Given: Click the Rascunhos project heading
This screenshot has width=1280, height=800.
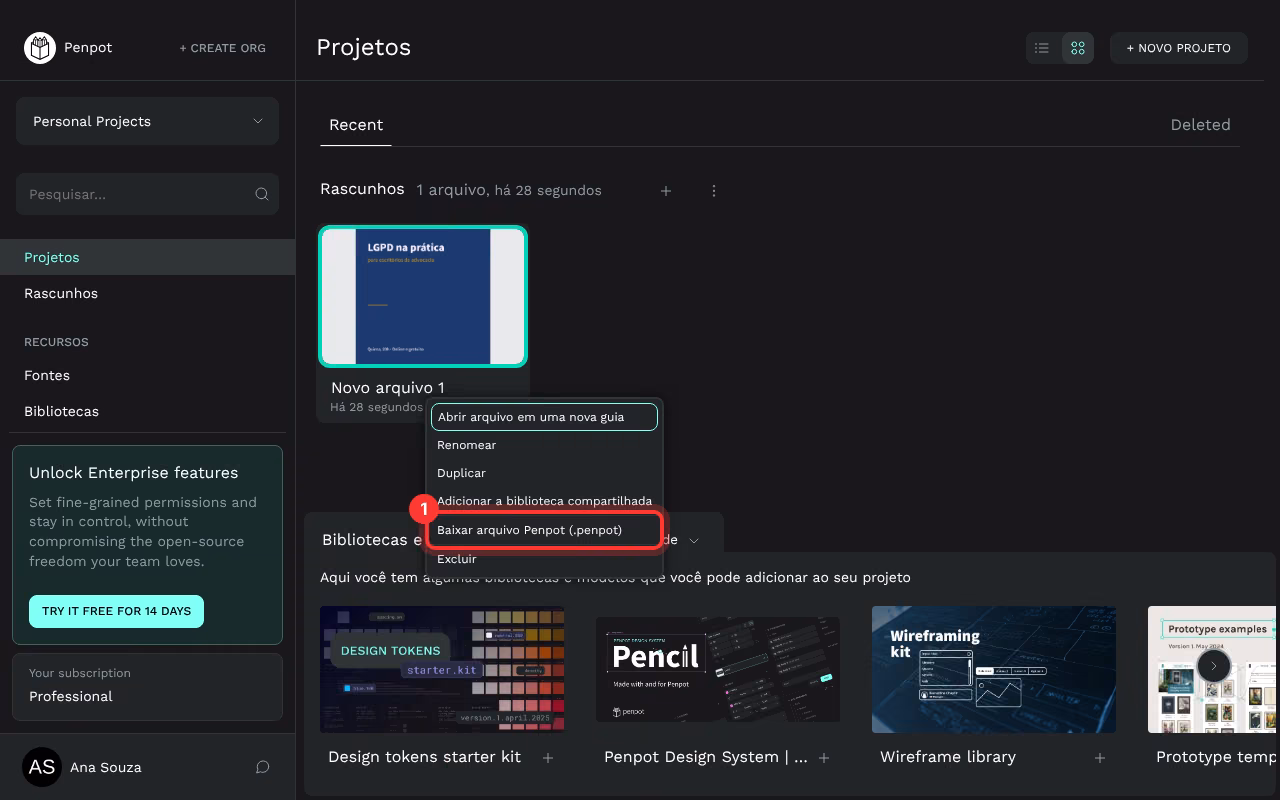Looking at the screenshot, I should pyautogui.click(x=362, y=189).
